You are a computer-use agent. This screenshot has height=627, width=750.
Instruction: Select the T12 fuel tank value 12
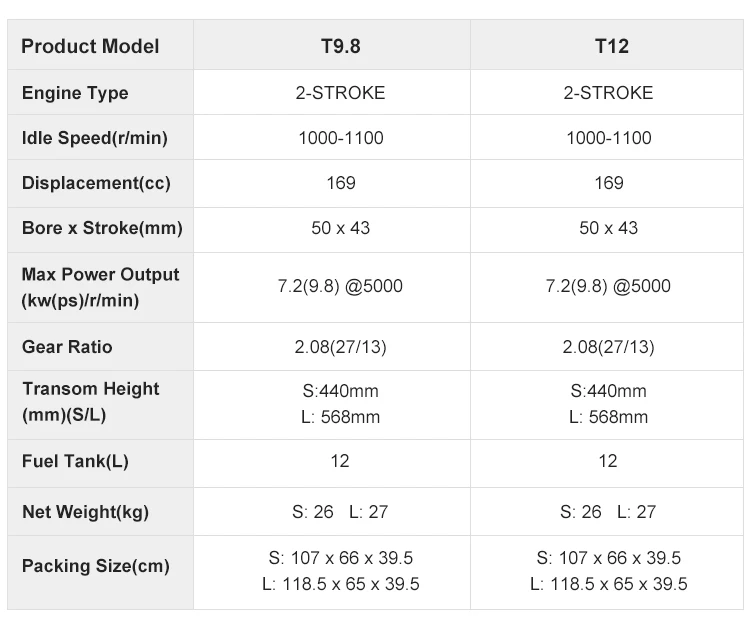(x=608, y=461)
